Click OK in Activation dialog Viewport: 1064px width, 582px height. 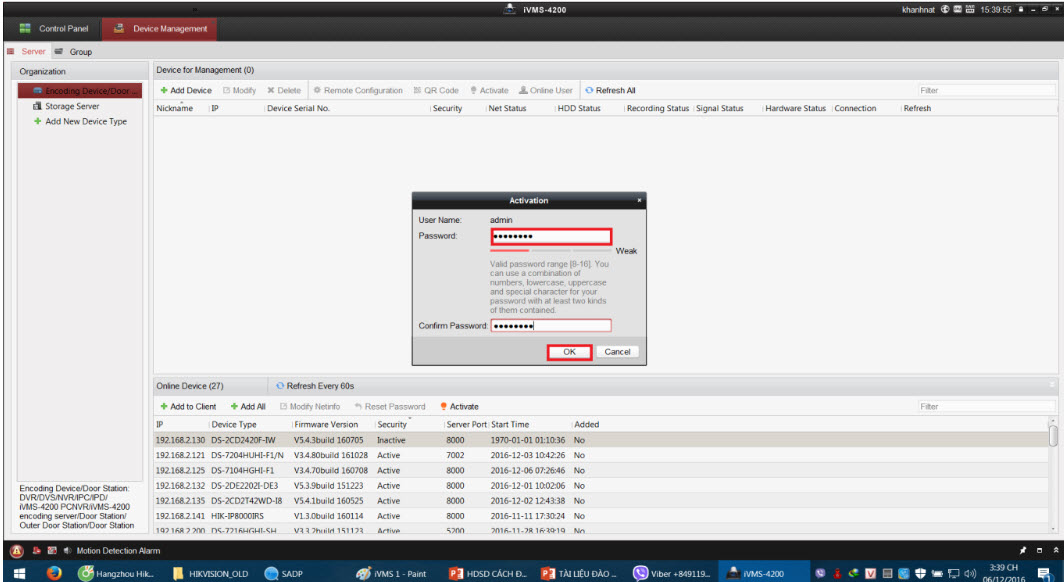pyautogui.click(x=569, y=352)
